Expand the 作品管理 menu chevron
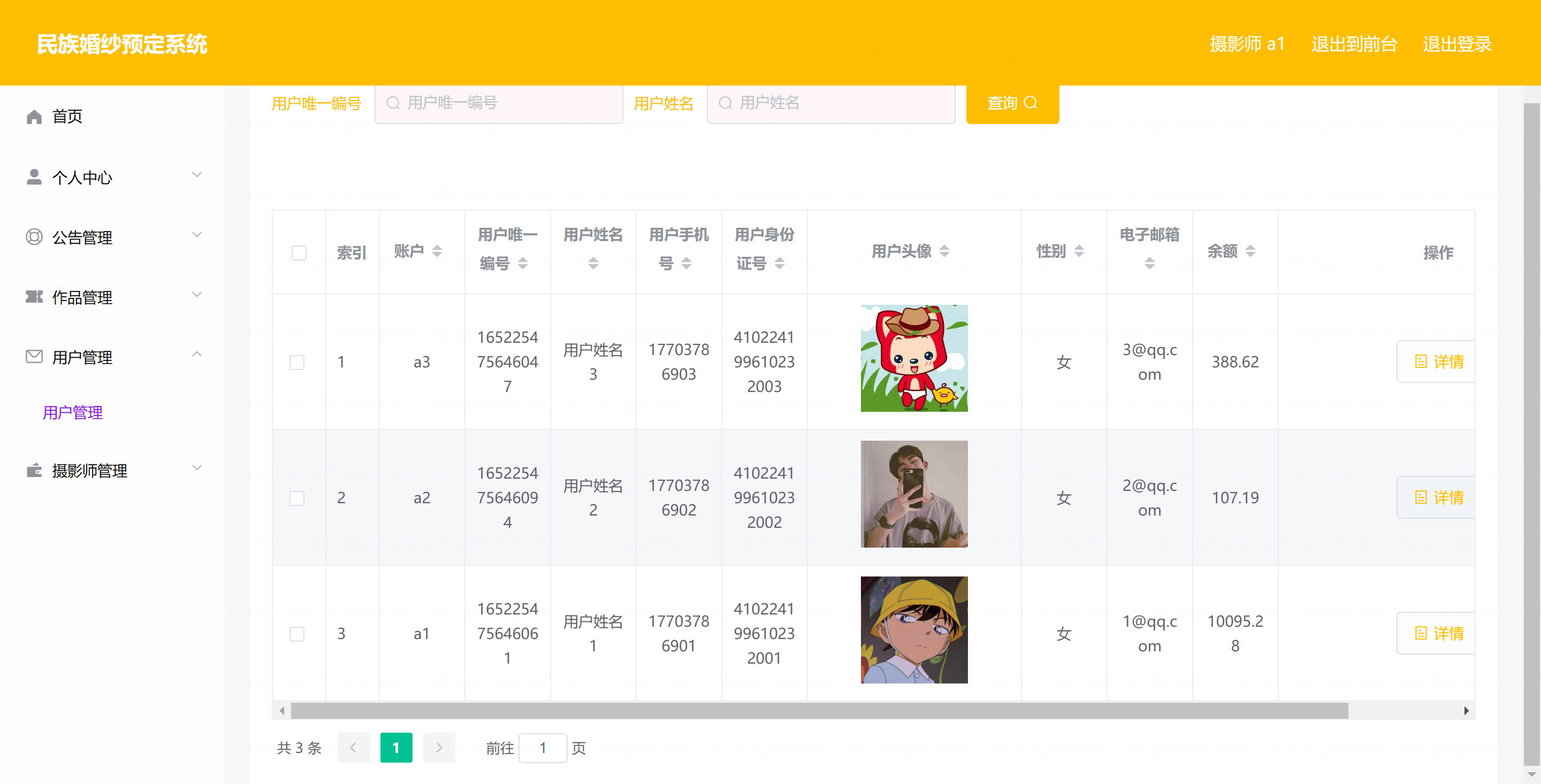 197,294
